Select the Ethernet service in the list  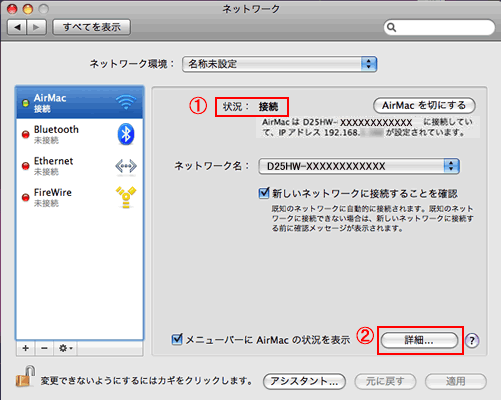point(80,166)
